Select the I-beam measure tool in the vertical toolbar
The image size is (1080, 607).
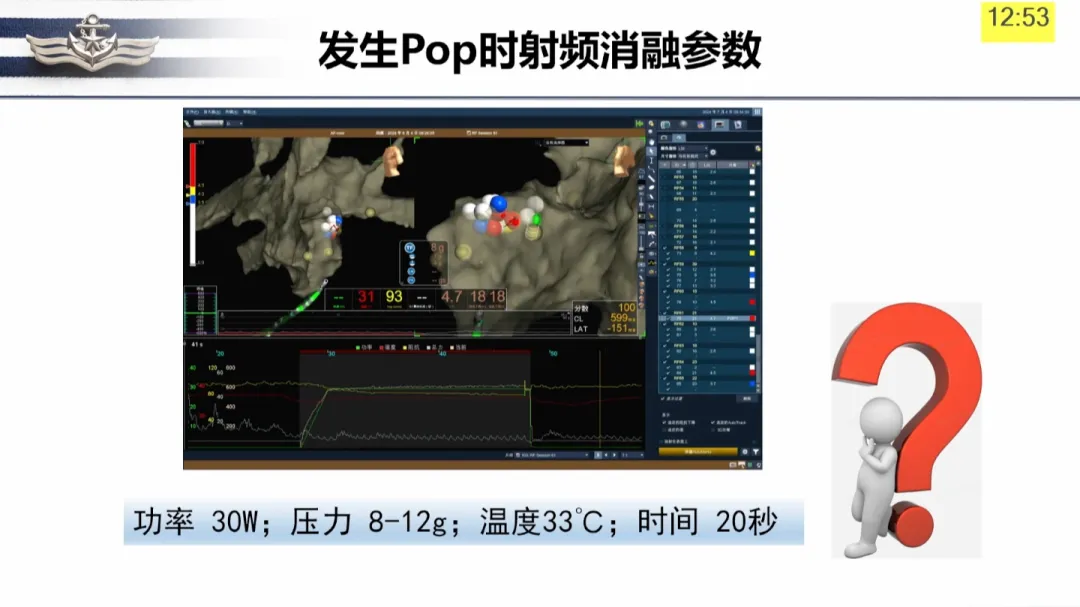(651, 161)
